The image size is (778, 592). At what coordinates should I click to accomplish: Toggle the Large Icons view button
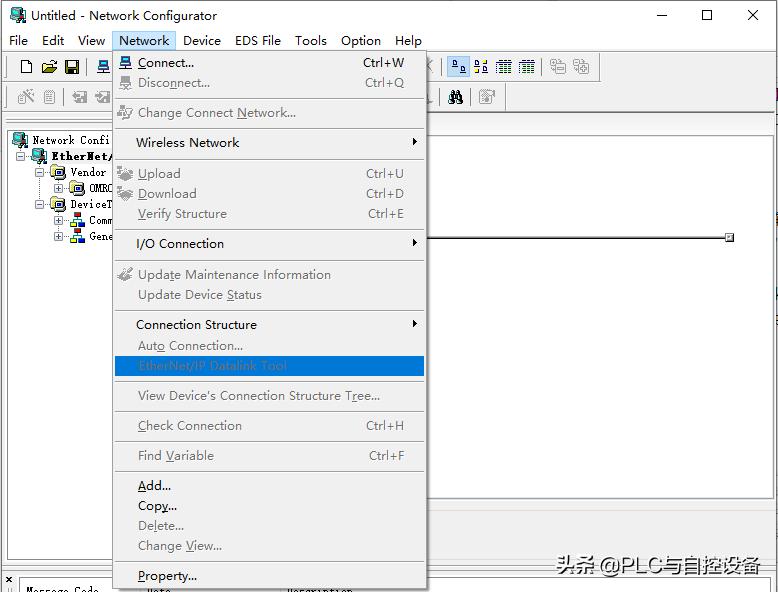click(x=458, y=67)
